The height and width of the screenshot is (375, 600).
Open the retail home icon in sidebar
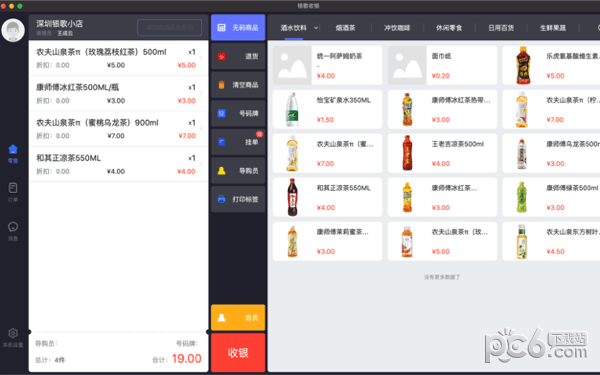(x=13, y=149)
